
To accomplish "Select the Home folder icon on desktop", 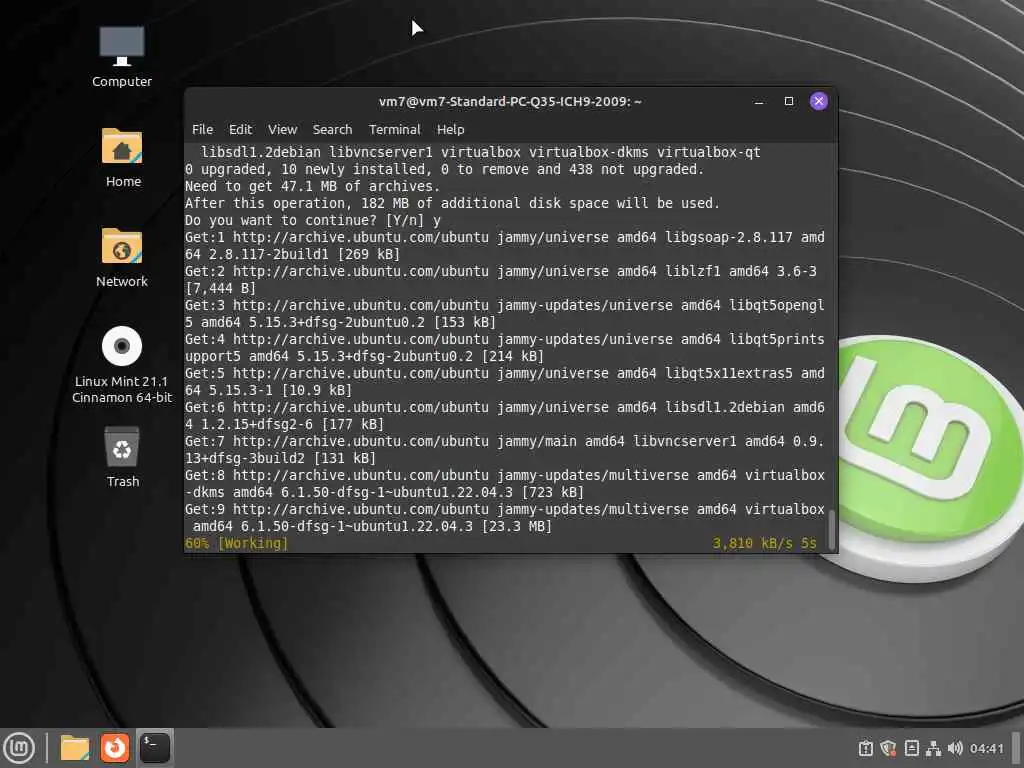I will click(122, 157).
